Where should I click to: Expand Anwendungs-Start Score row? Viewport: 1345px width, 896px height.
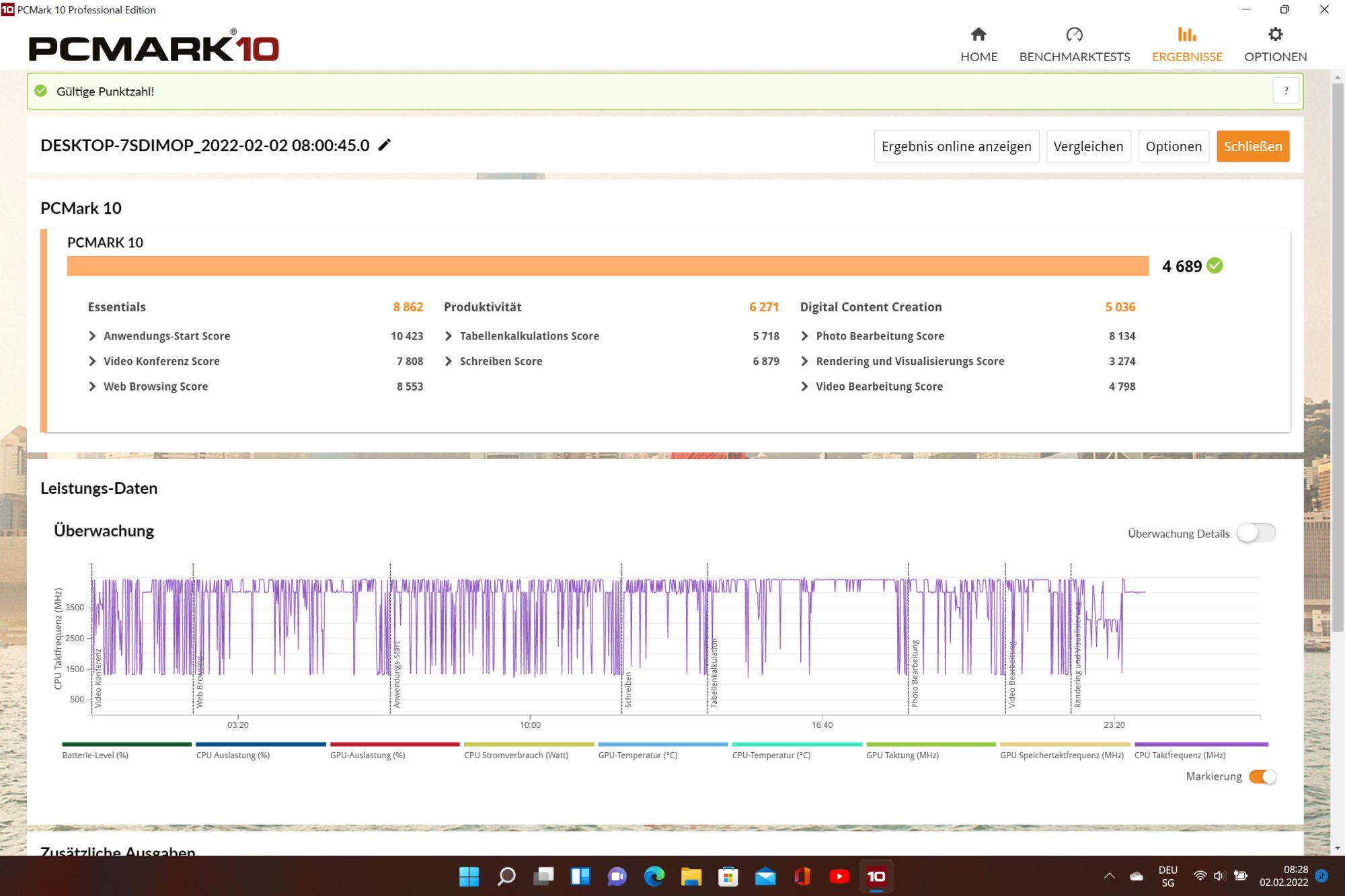pos(256,335)
